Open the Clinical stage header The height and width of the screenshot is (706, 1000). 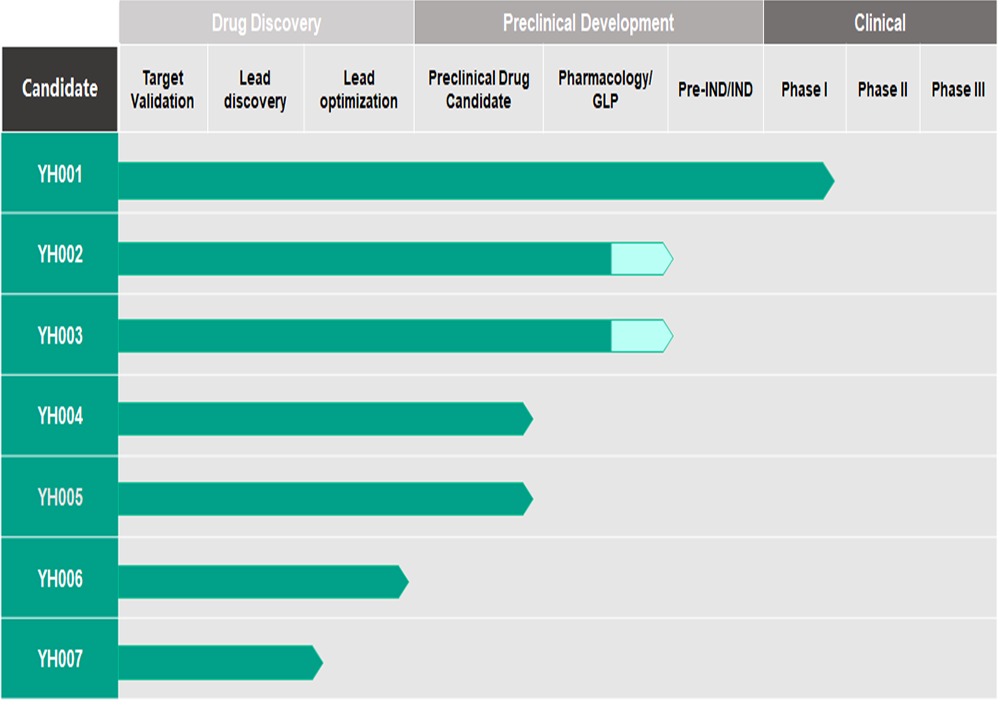880,23
